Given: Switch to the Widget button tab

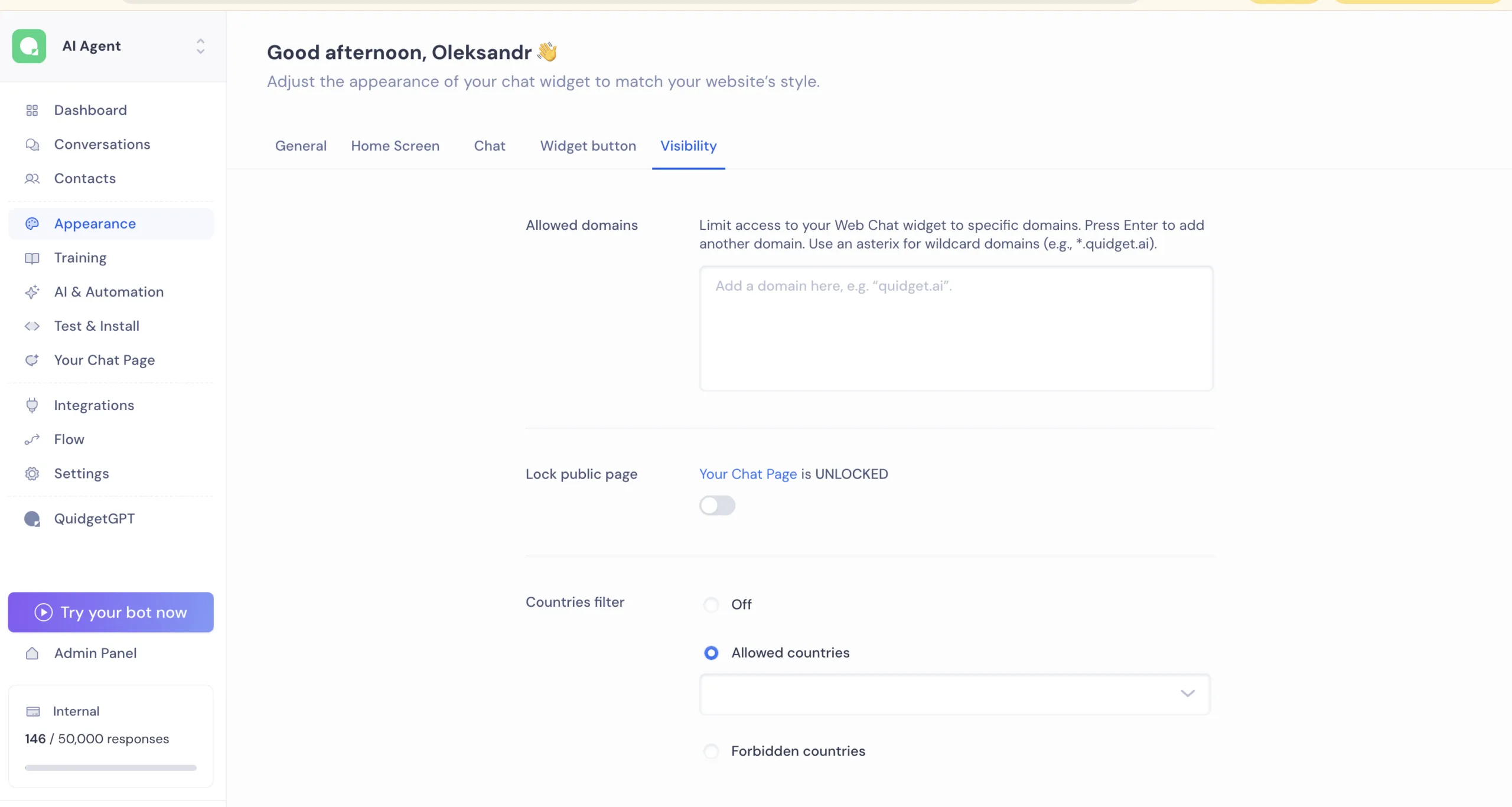Looking at the screenshot, I should pos(588,146).
